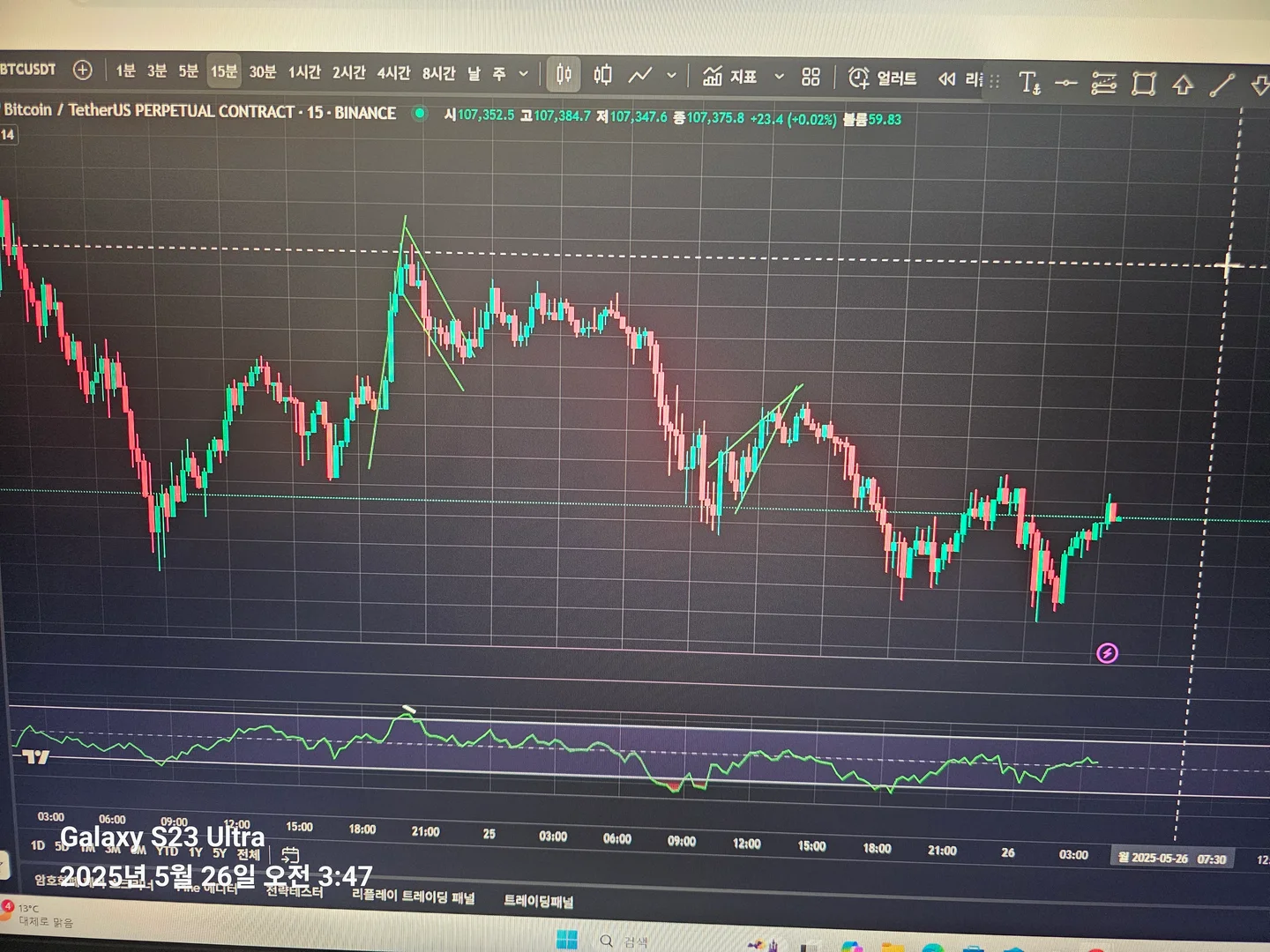Screen dimensions: 1270x952
Task: Switch interval to 5분
Action: pyautogui.click(x=189, y=71)
